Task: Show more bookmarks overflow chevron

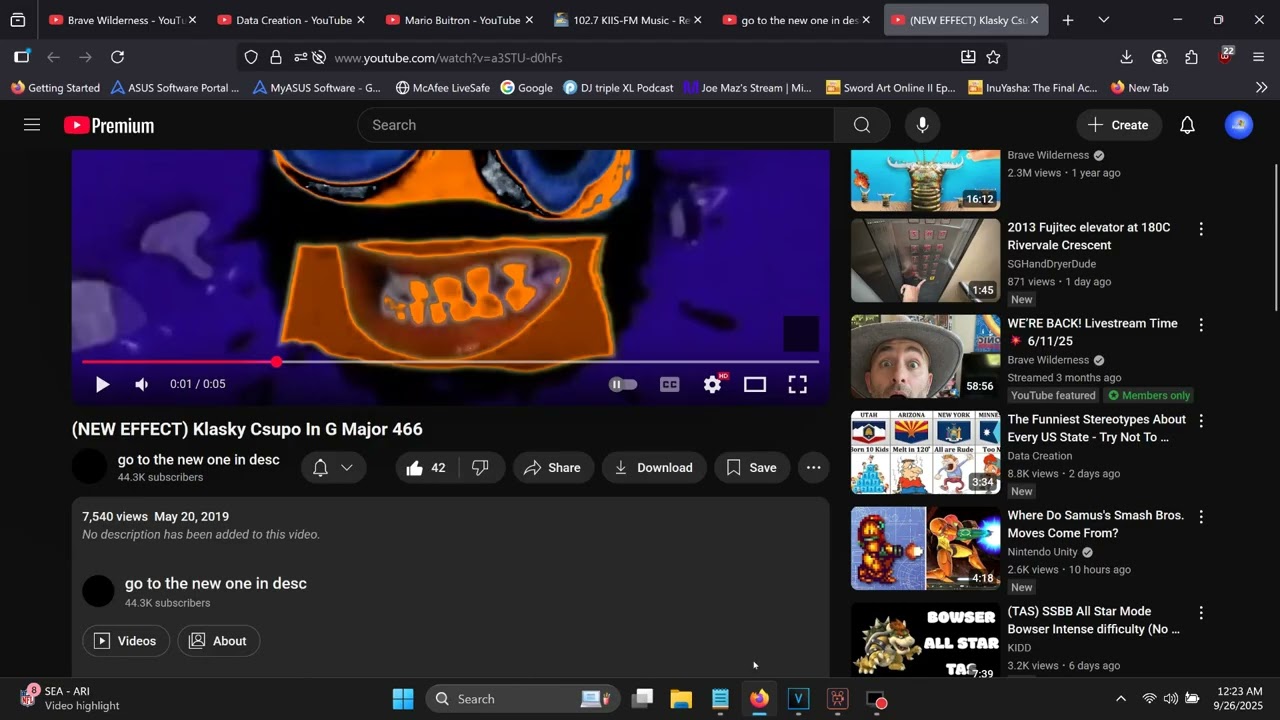Action: (1261, 88)
